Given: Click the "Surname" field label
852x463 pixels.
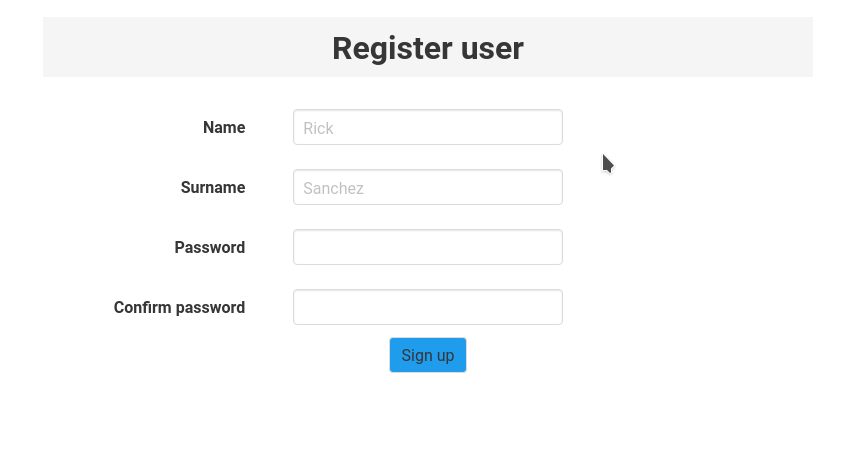Looking at the screenshot, I should (x=213, y=187).
